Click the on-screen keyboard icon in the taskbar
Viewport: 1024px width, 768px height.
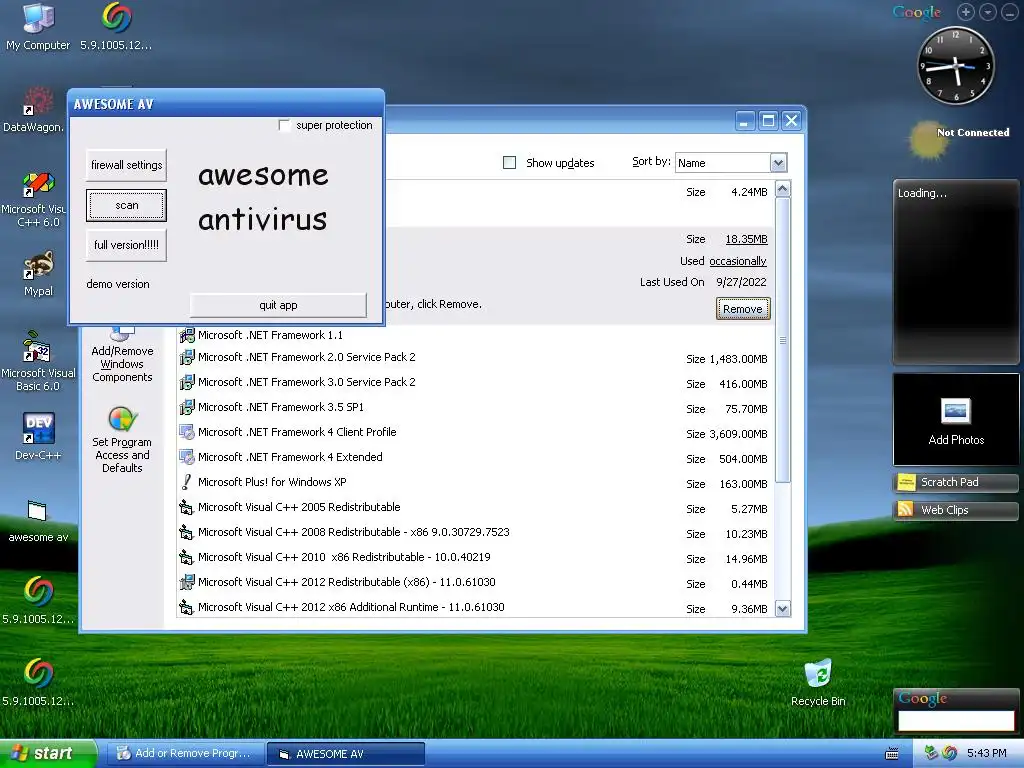point(892,754)
